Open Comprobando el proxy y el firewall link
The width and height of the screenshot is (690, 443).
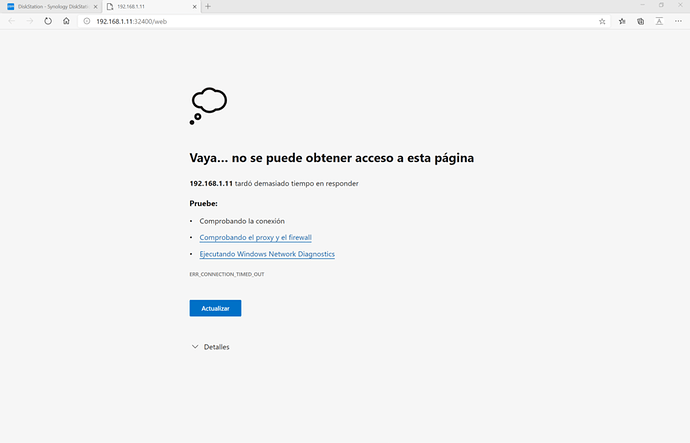(255, 238)
